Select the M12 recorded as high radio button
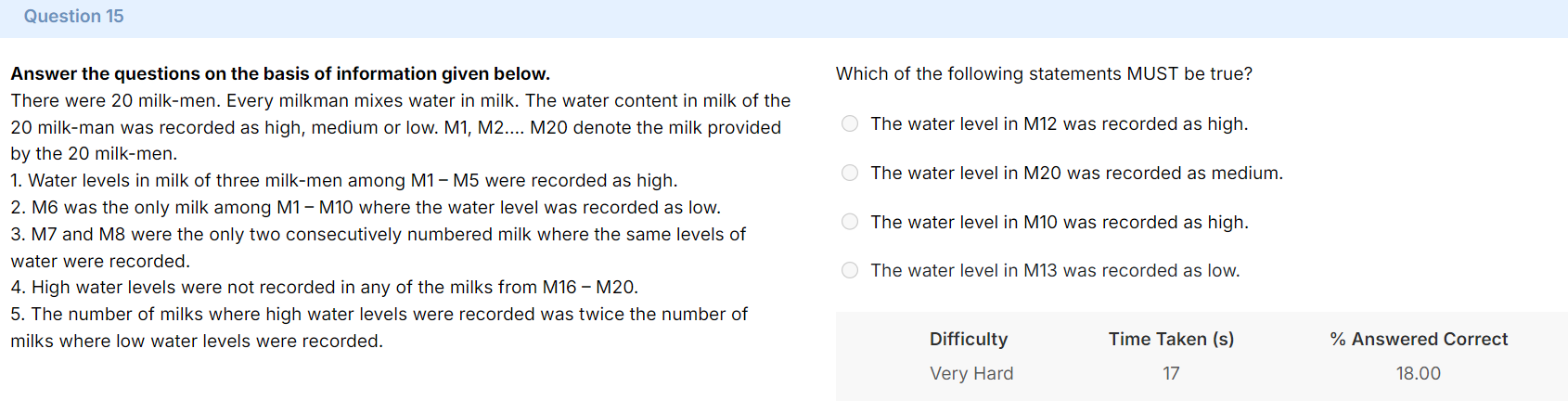The image size is (1568, 413). click(850, 124)
